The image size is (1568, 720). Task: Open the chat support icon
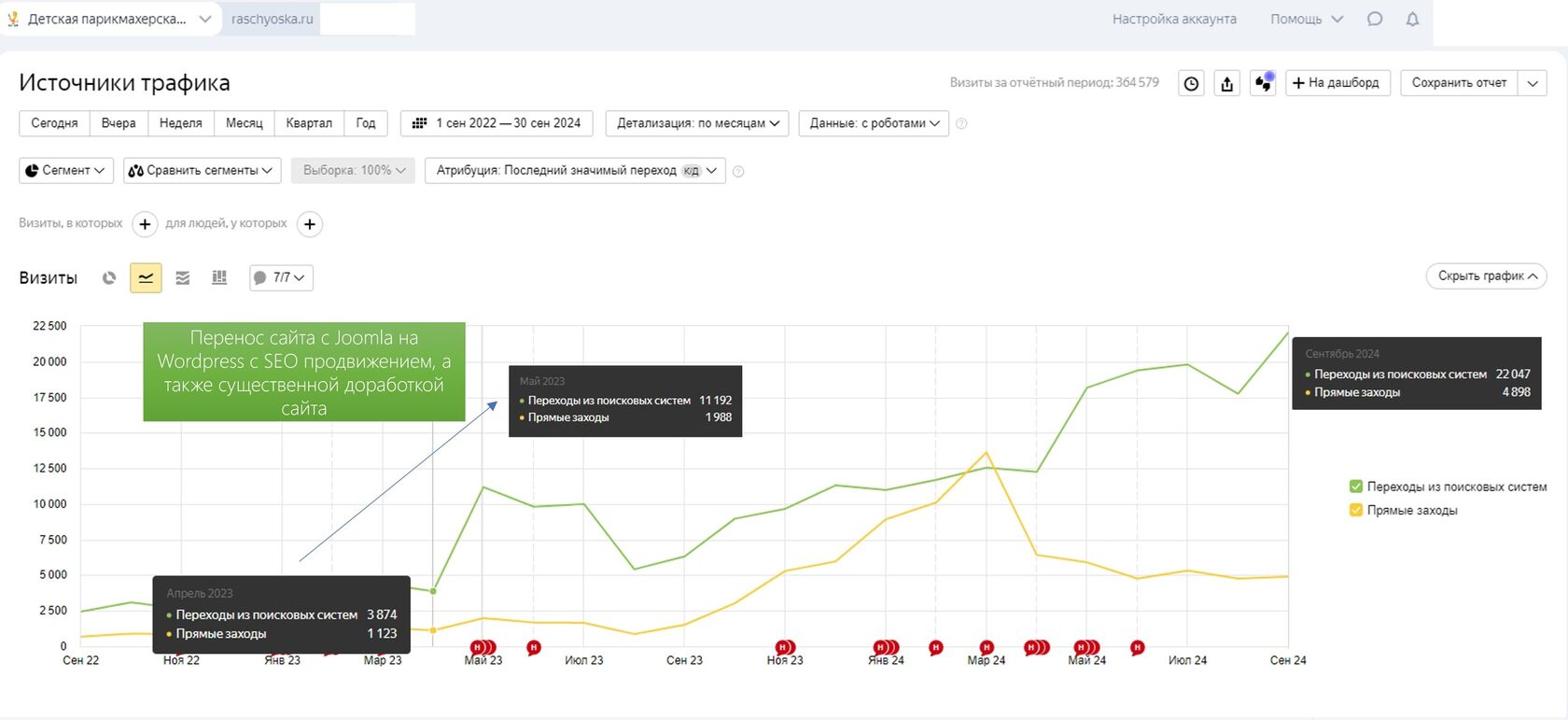point(1375,19)
